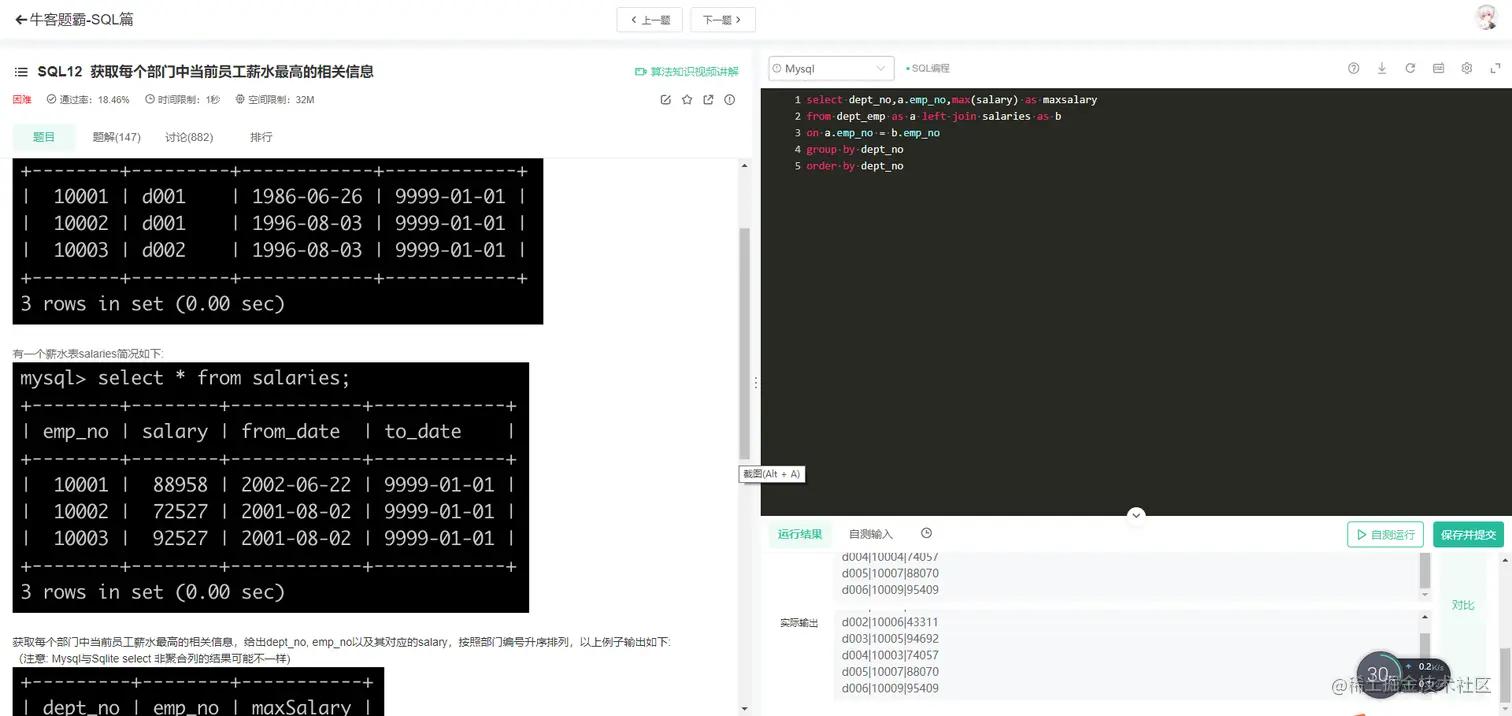The width and height of the screenshot is (1512, 716).
Task: Click the 上一题 previous question button
Action: 650,19
